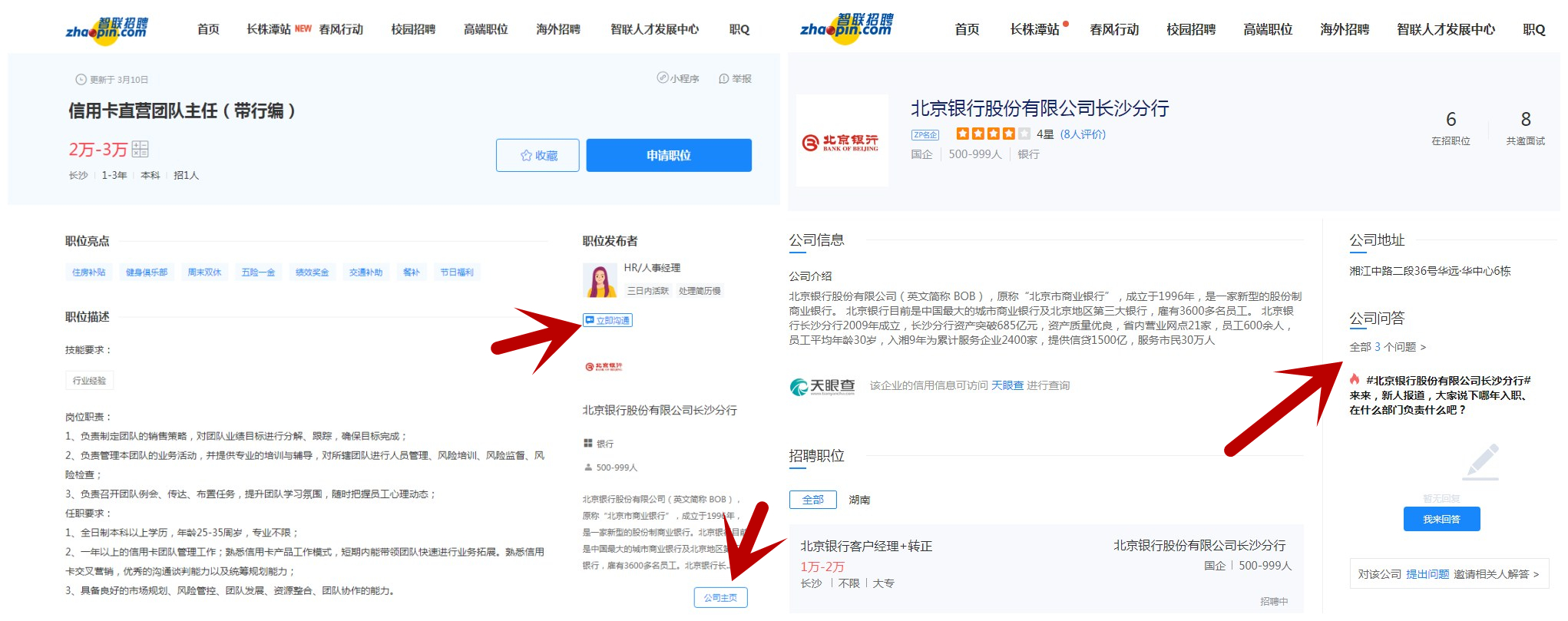The image size is (1568, 621).
Task: Click the zhaopin.com logo on job detail page
Action: click(107, 31)
